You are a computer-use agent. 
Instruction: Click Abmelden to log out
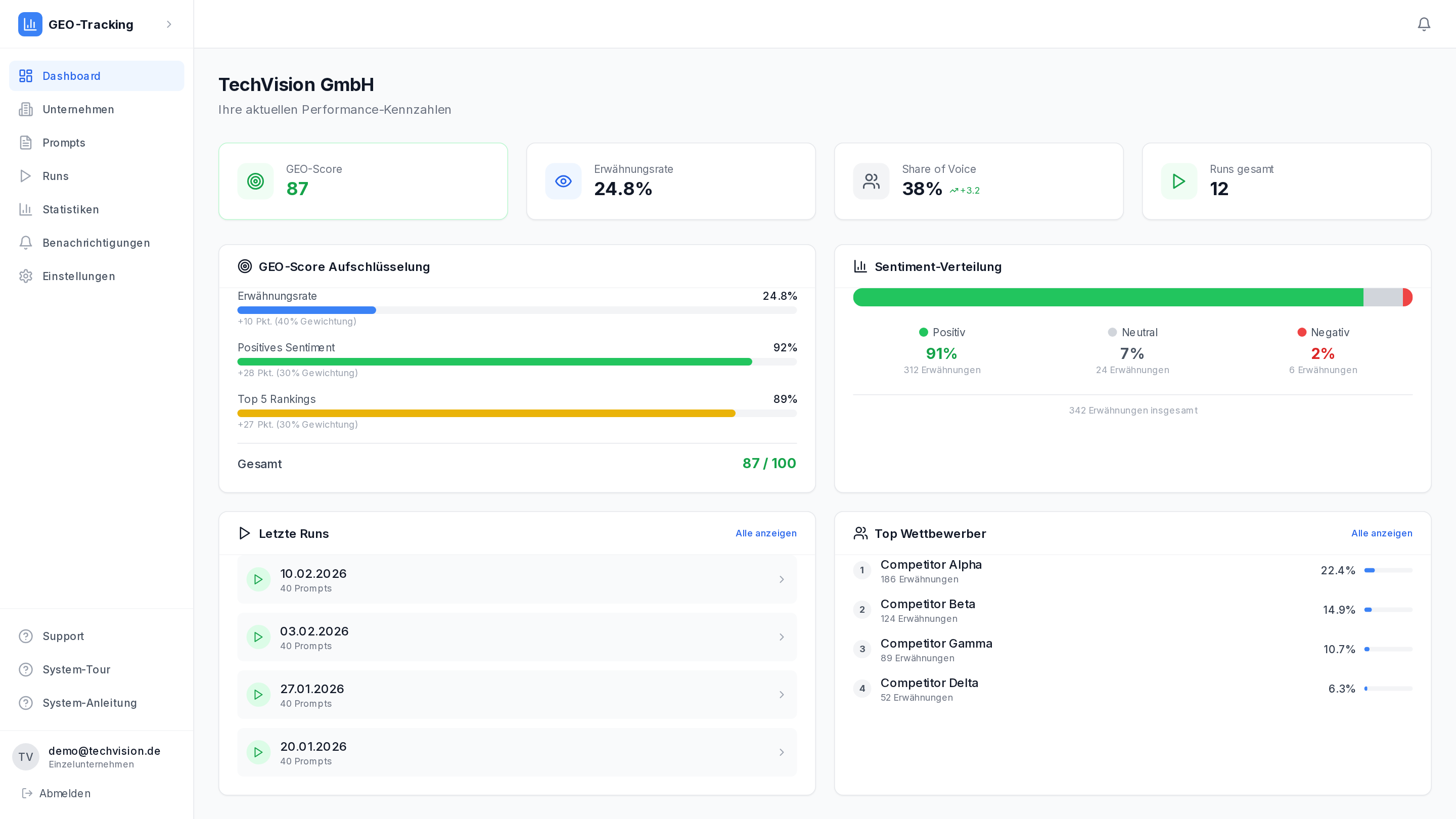(x=64, y=793)
